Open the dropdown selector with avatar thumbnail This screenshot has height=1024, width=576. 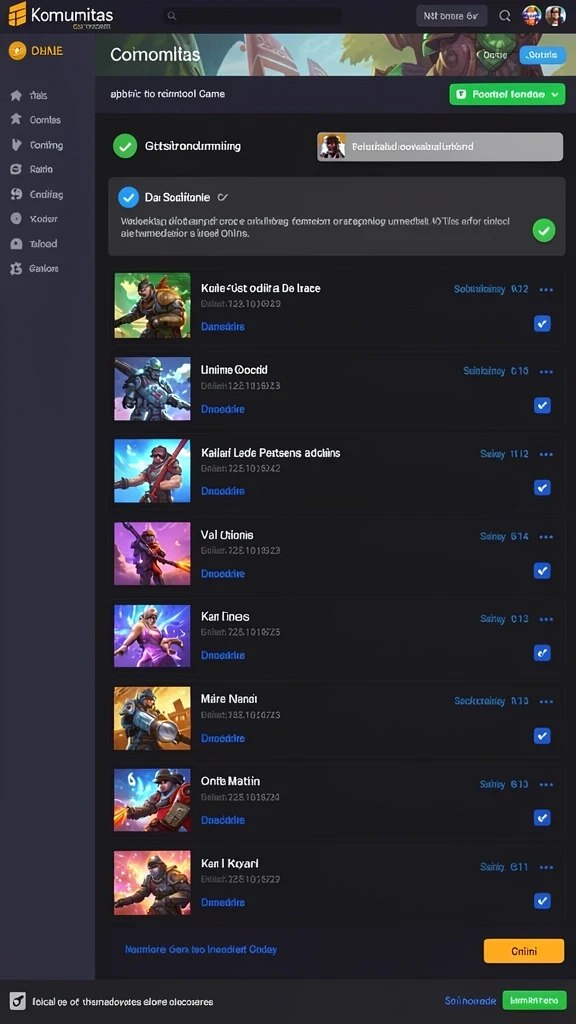440,147
